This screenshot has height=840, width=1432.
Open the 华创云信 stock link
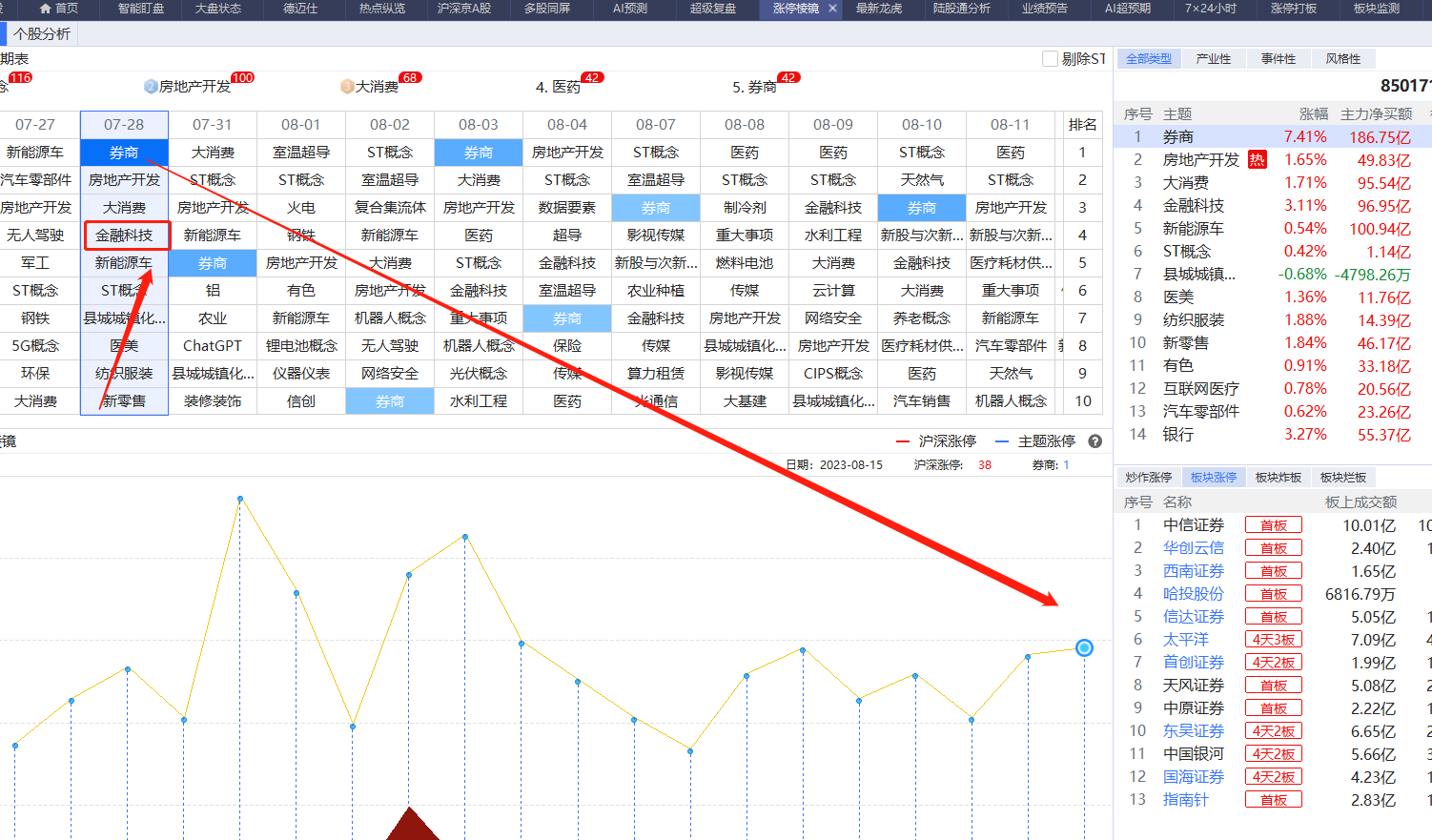(x=1193, y=548)
